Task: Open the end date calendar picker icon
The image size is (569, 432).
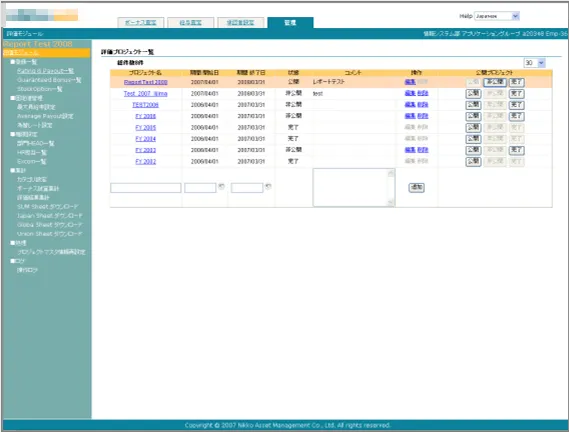Action: click(x=268, y=187)
